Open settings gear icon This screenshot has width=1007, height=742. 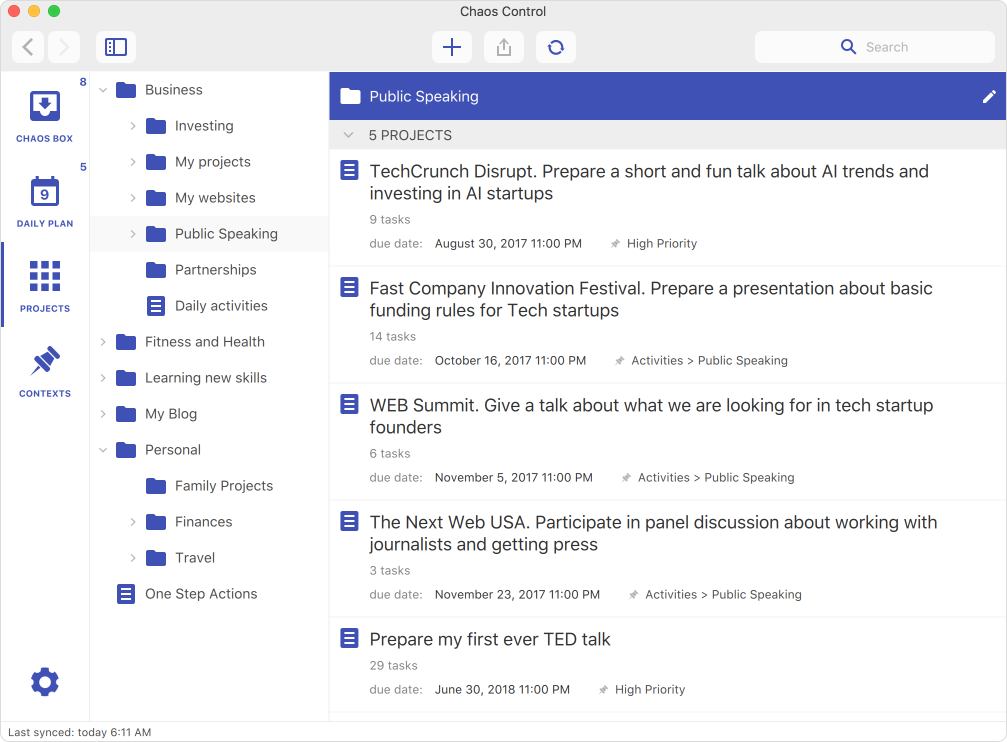[x=44, y=682]
